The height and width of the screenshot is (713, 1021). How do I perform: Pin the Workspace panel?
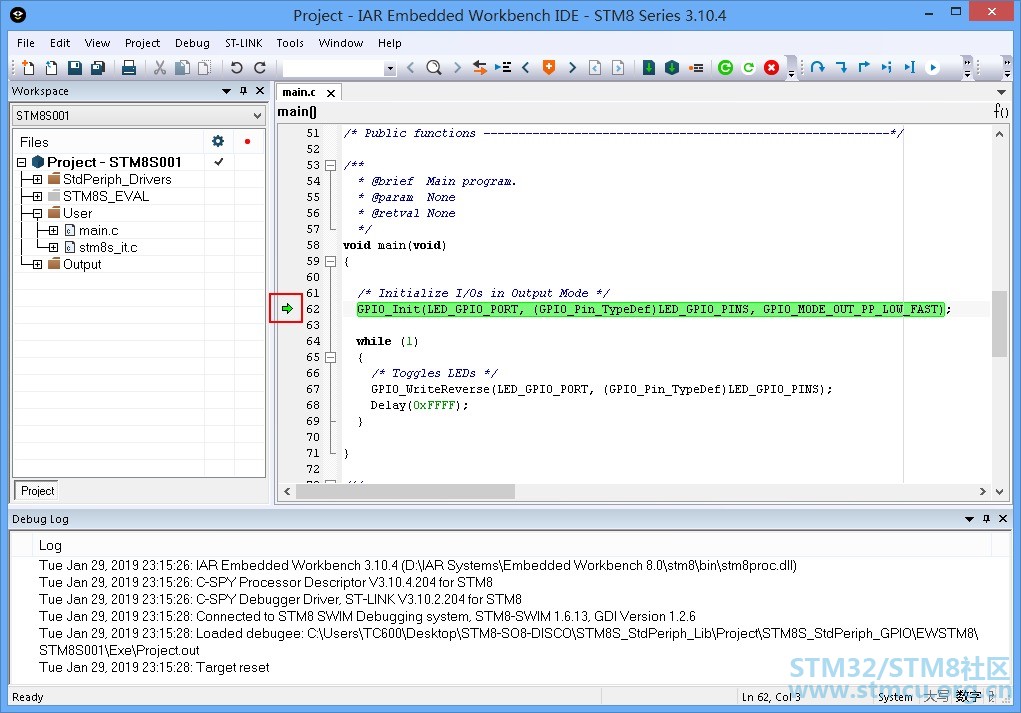pos(244,91)
